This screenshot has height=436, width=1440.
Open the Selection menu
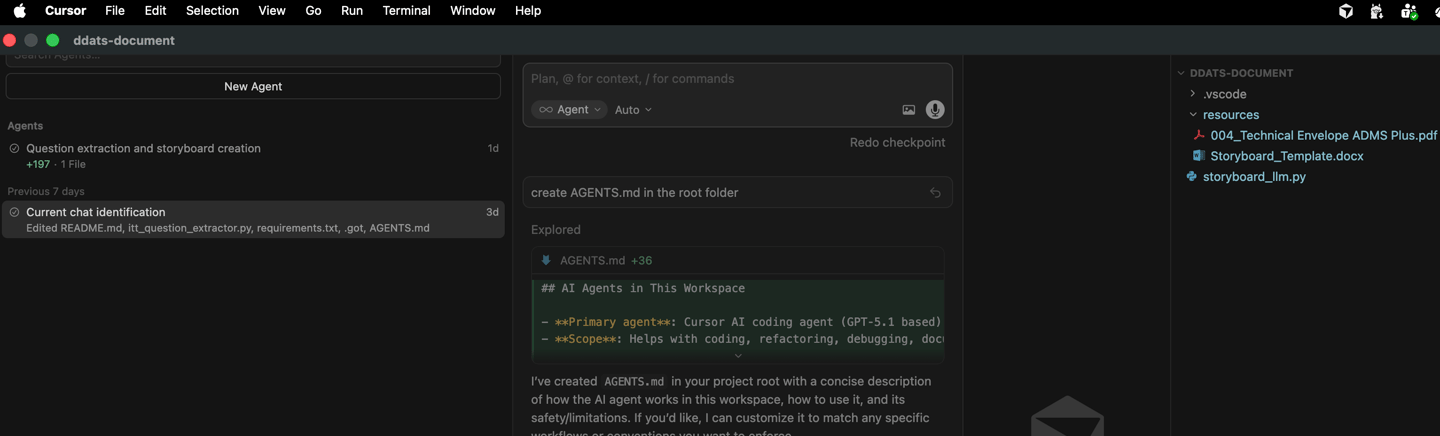212,11
